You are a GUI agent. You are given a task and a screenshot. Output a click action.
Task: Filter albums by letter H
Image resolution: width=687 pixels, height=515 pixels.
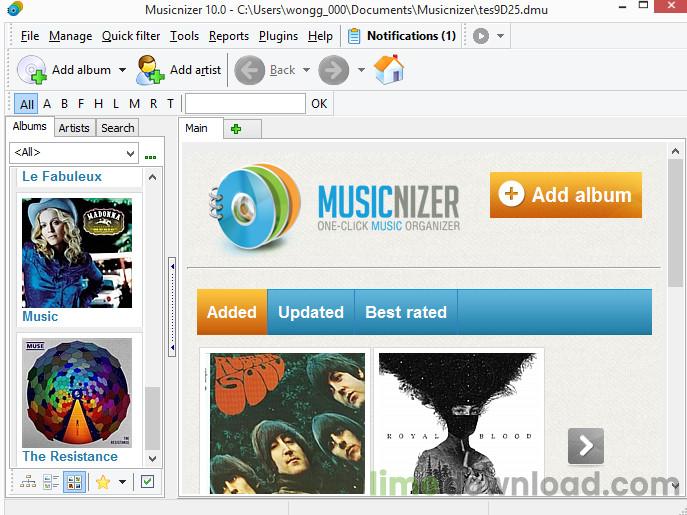(99, 104)
